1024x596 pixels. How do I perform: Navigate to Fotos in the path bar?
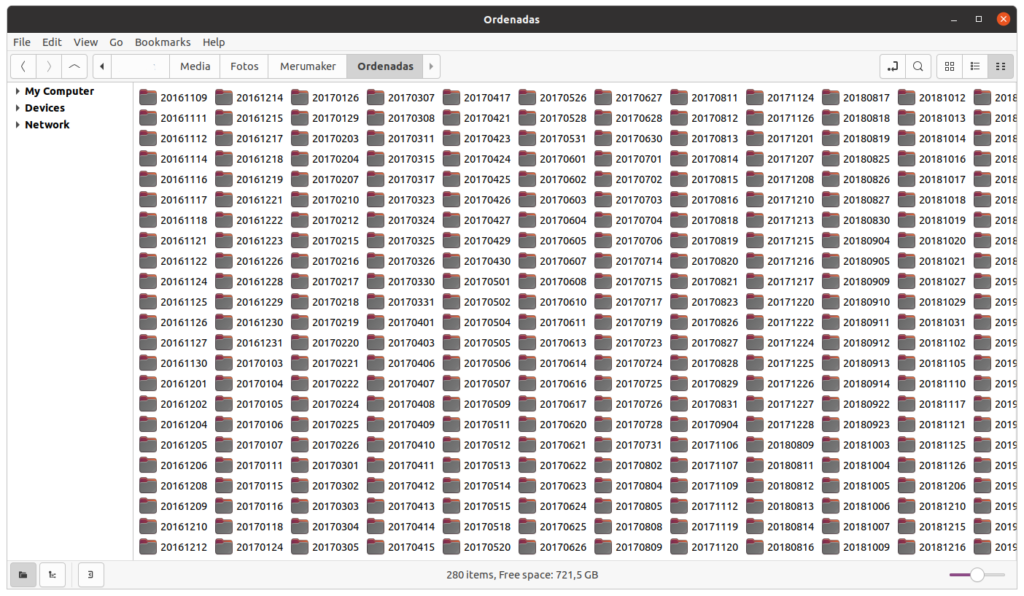point(244,67)
